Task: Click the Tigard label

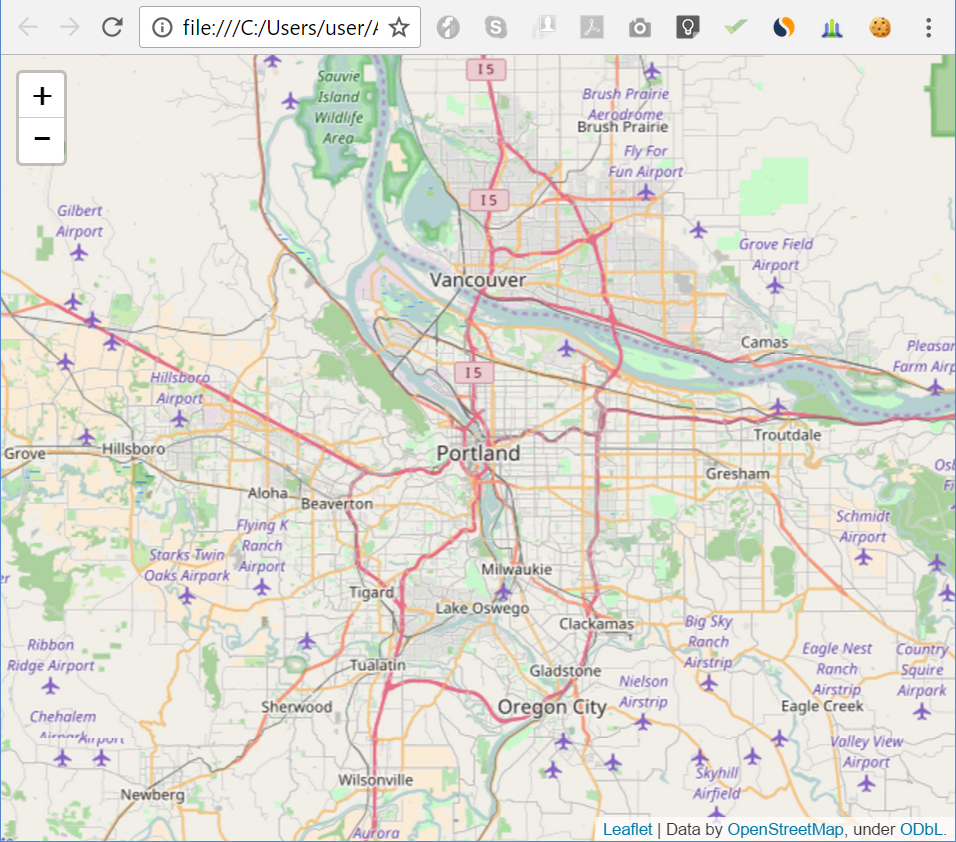Action: click(x=371, y=593)
